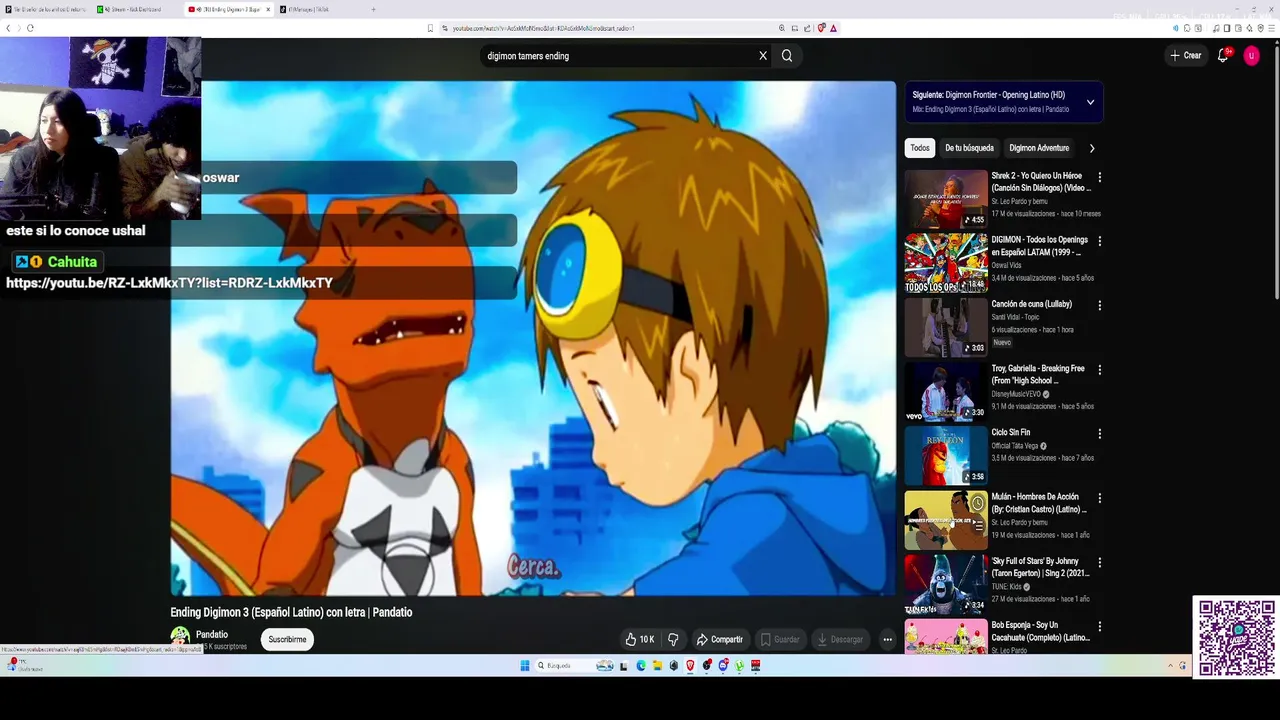Screen dimensions: 1280x720
Task: Switch to the Stream Kick Dashboard tab
Action: tap(133, 9)
